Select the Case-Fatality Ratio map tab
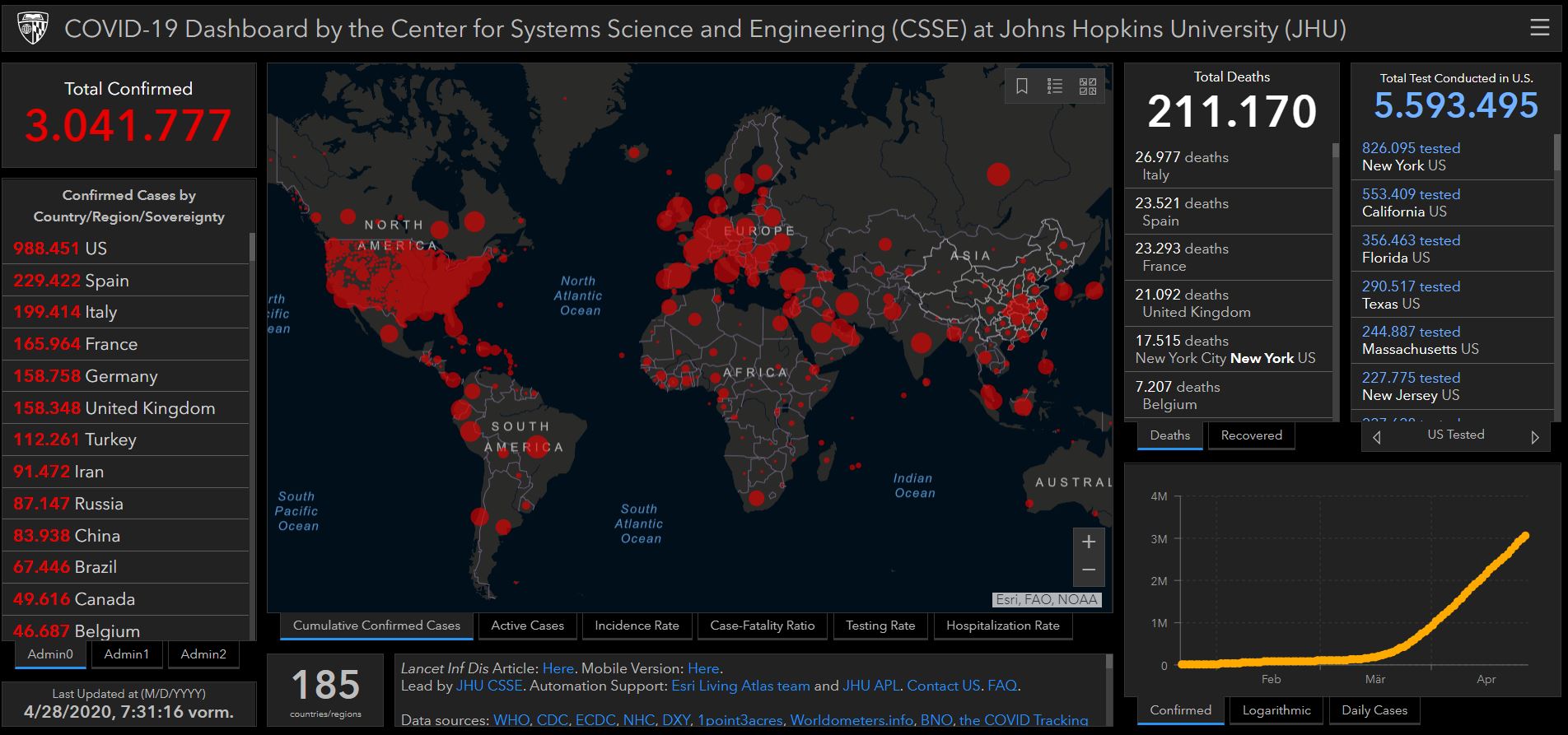Viewport: 1568px width, 735px height. (762, 626)
